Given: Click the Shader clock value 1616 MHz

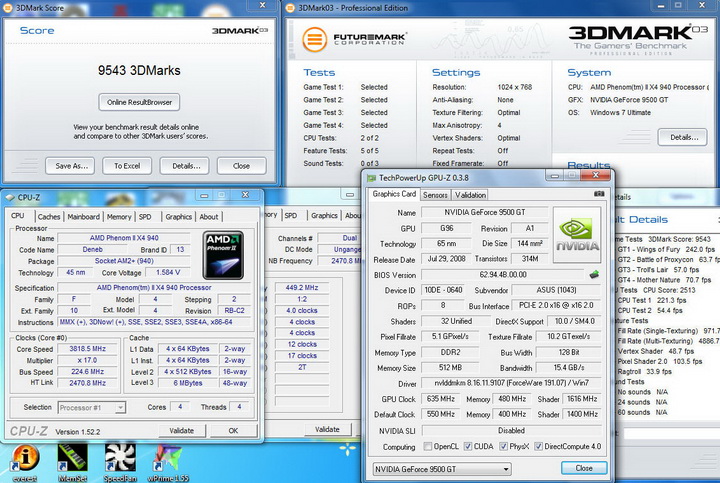Looking at the screenshot, I should (582, 399).
